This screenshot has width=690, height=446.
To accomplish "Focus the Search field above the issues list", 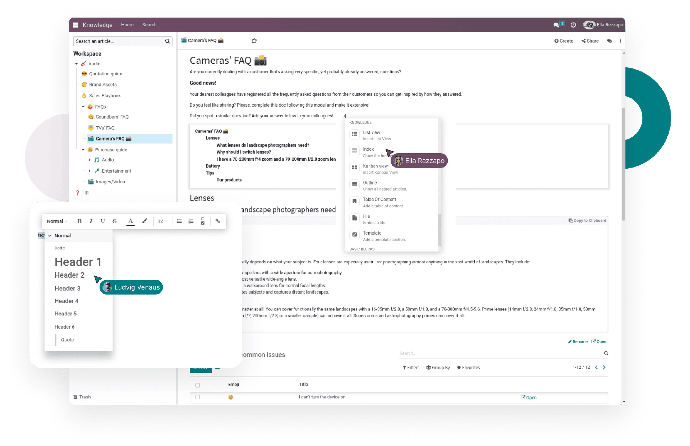I will point(501,353).
